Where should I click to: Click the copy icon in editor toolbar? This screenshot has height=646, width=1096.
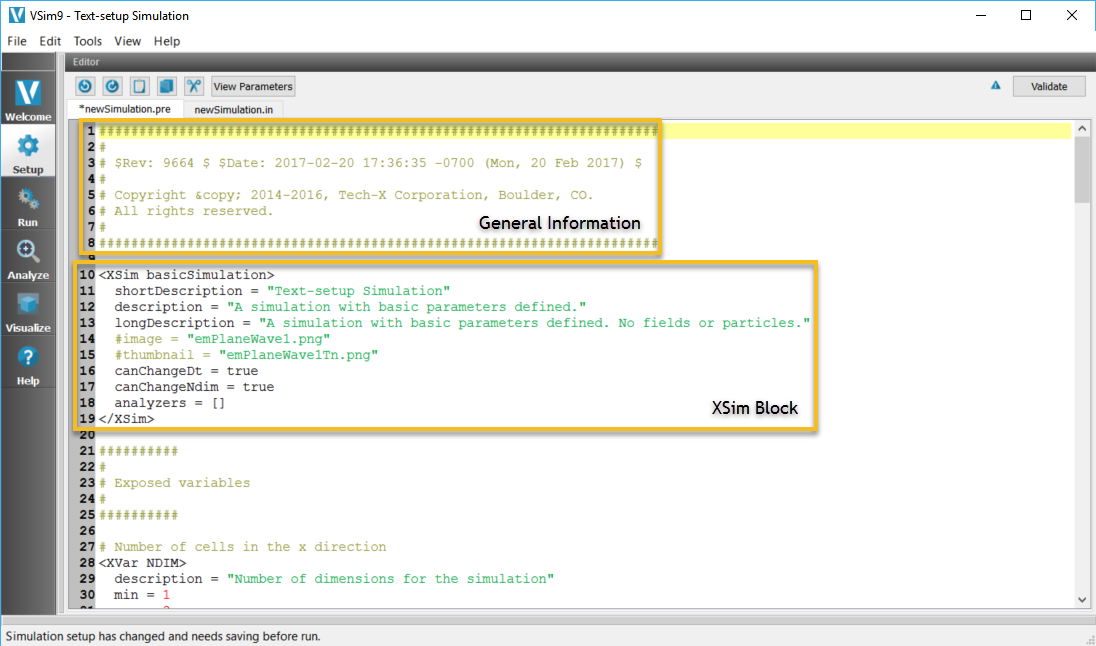(x=166, y=86)
